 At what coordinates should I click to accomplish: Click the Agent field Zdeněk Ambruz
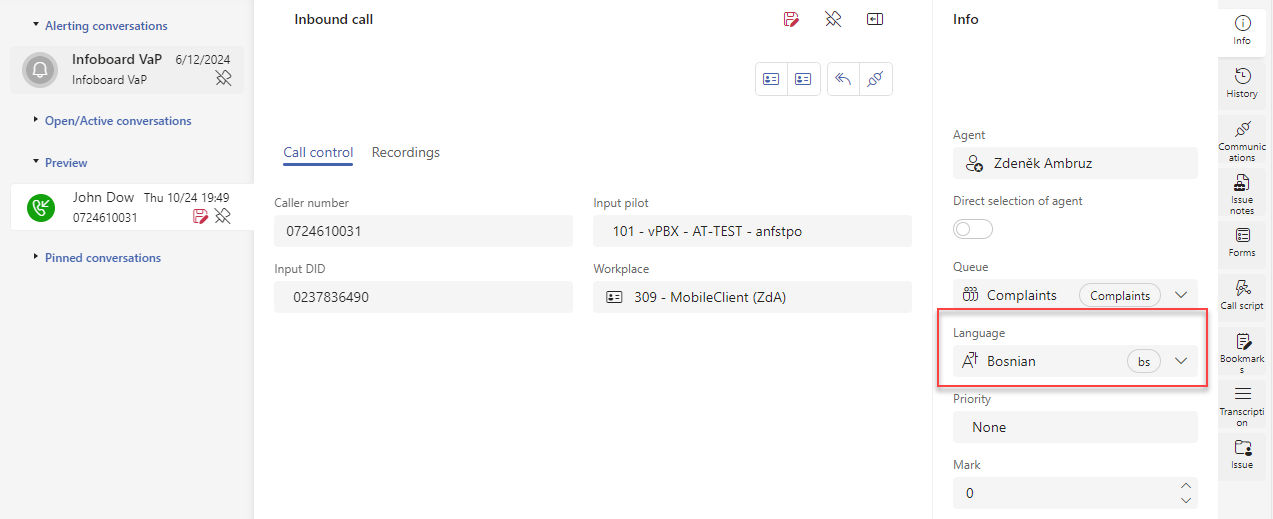1075,163
